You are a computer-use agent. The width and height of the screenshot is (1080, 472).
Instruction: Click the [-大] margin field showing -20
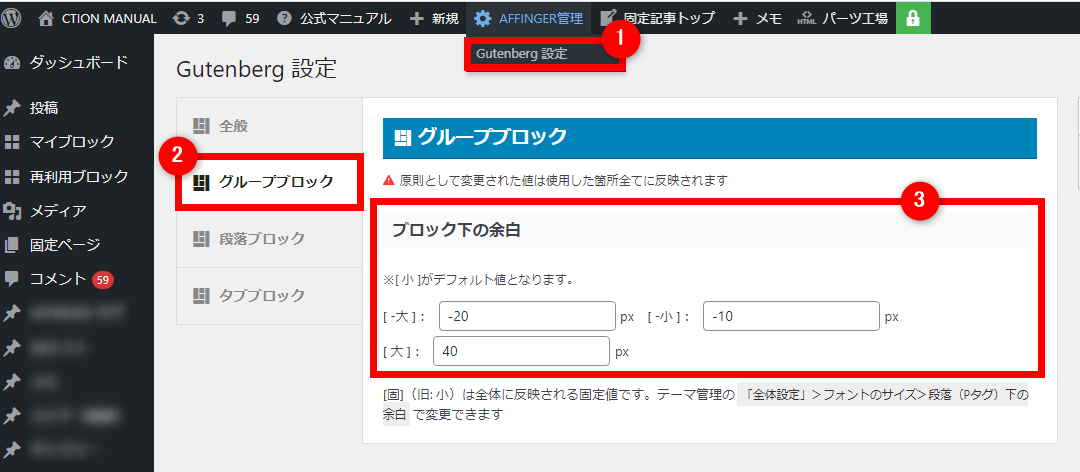(526, 316)
